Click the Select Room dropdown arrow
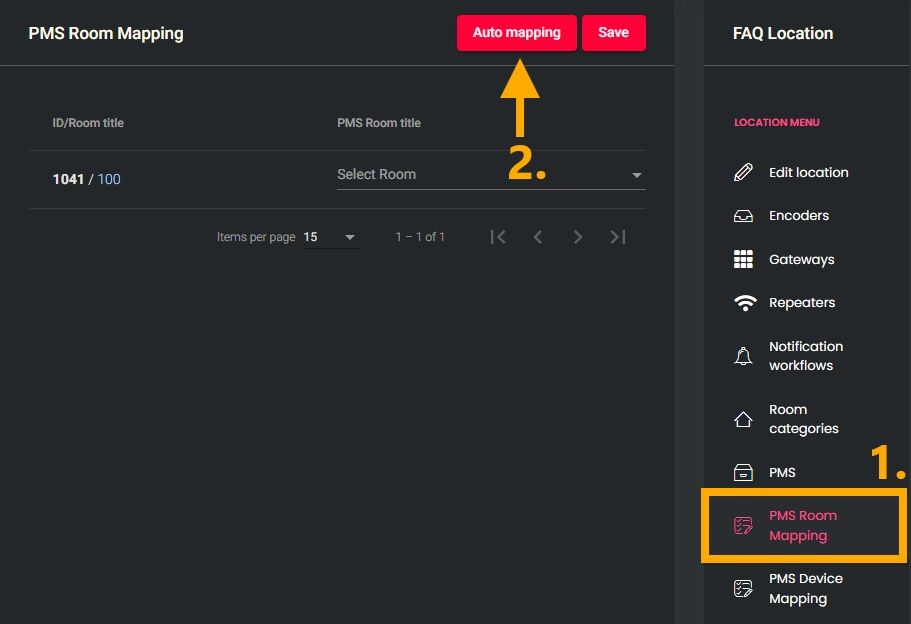Image resolution: width=911 pixels, height=624 pixels. coord(637,175)
